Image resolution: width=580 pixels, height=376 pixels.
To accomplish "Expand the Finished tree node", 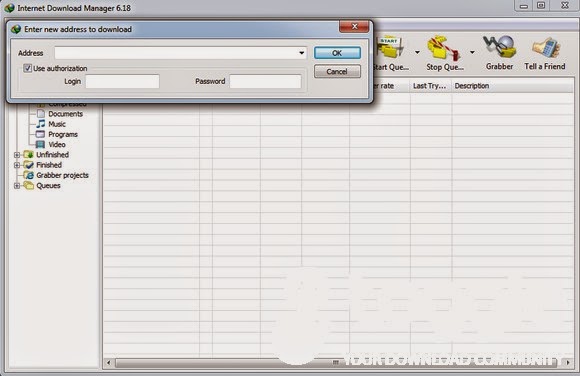I will 17,165.
